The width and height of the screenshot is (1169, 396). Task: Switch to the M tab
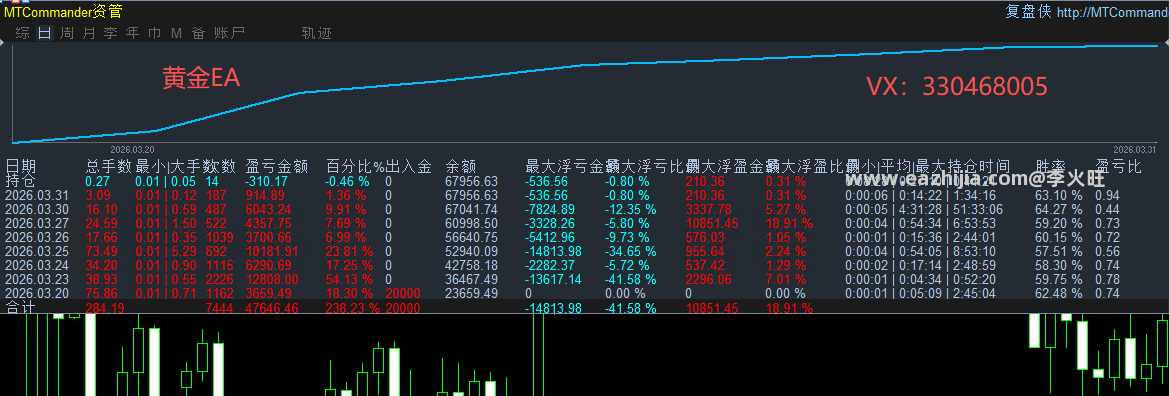pyautogui.click(x=177, y=33)
